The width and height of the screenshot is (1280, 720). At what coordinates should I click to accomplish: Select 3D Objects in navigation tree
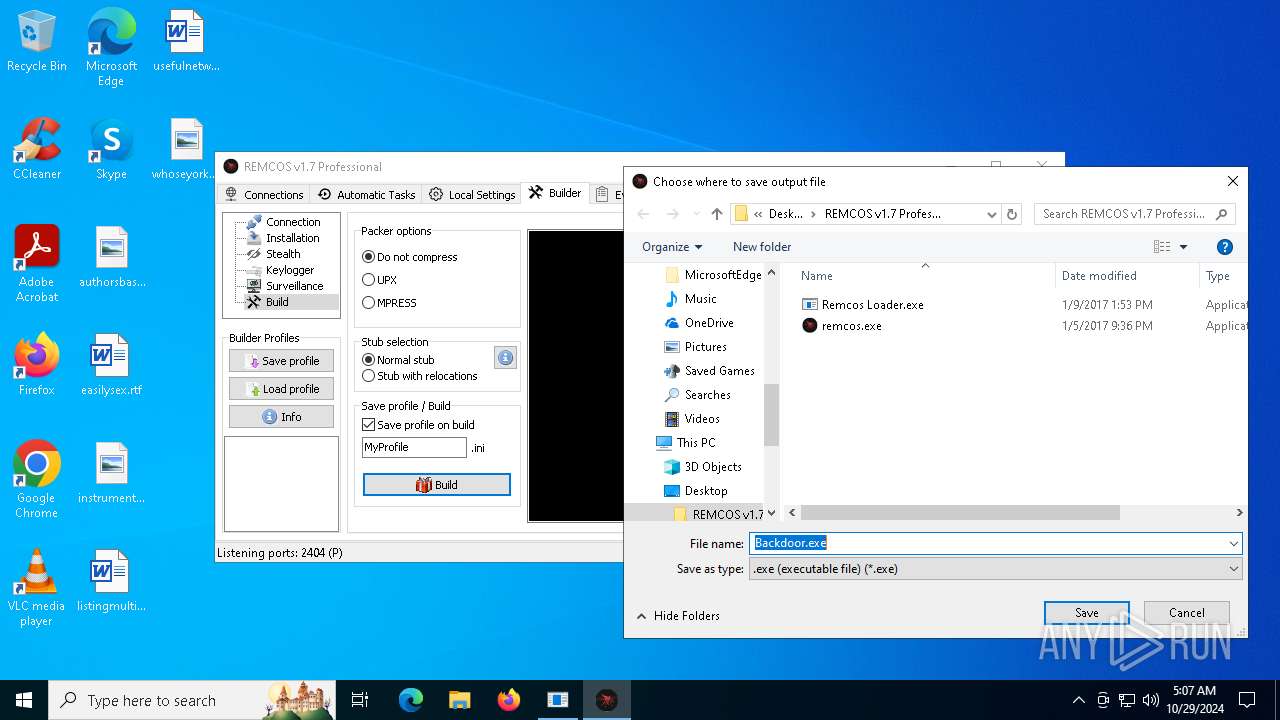703,467
